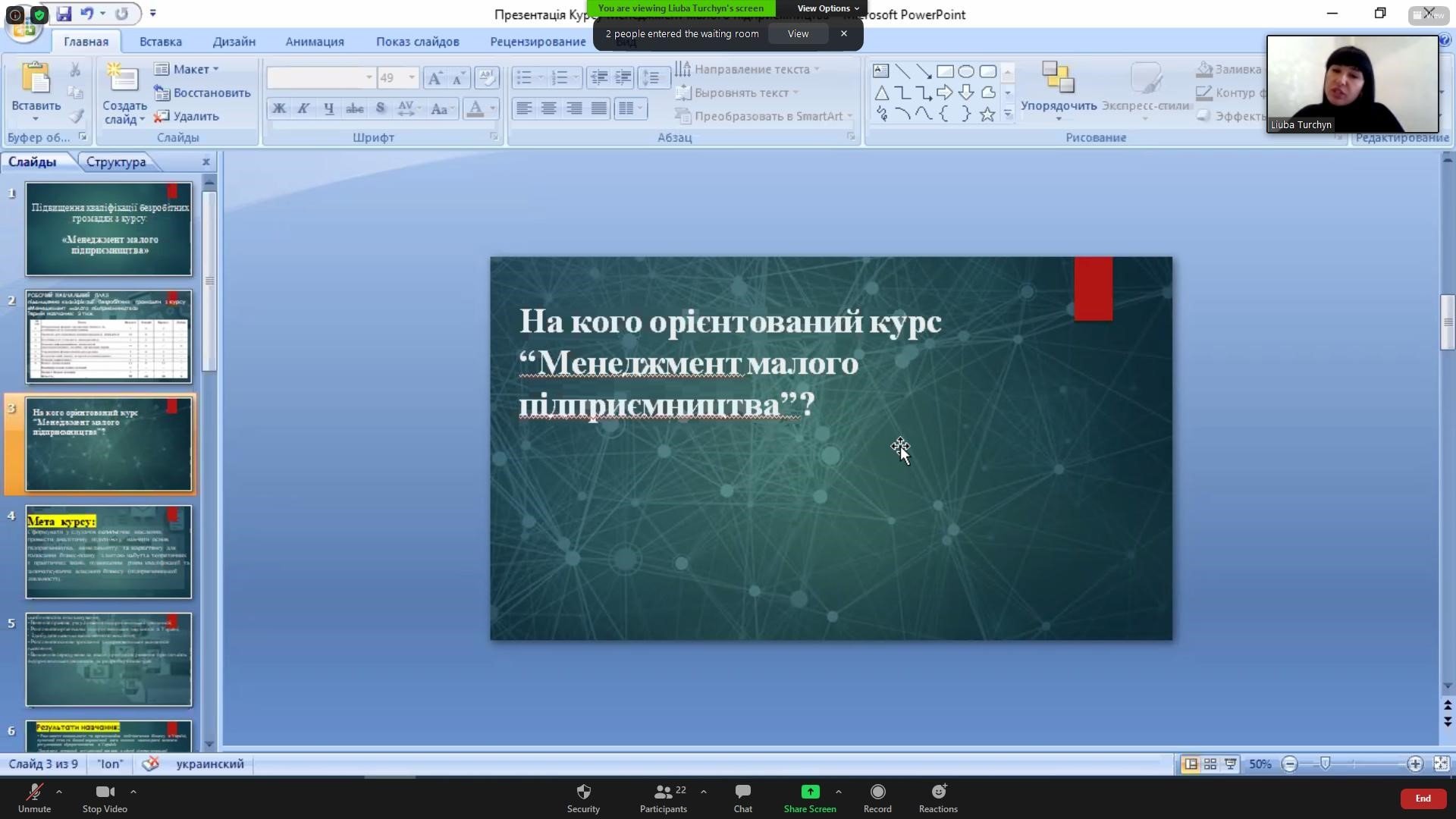Toggle underline (Ч) formatting

(328, 108)
